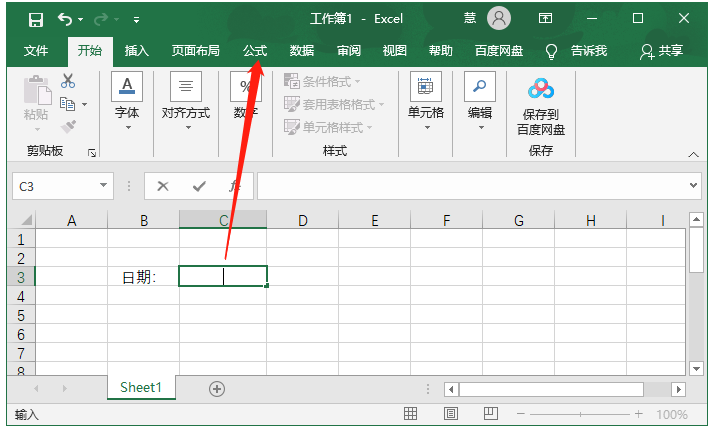Select column G header
Screen dimensions: 716x430
pos(519,220)
